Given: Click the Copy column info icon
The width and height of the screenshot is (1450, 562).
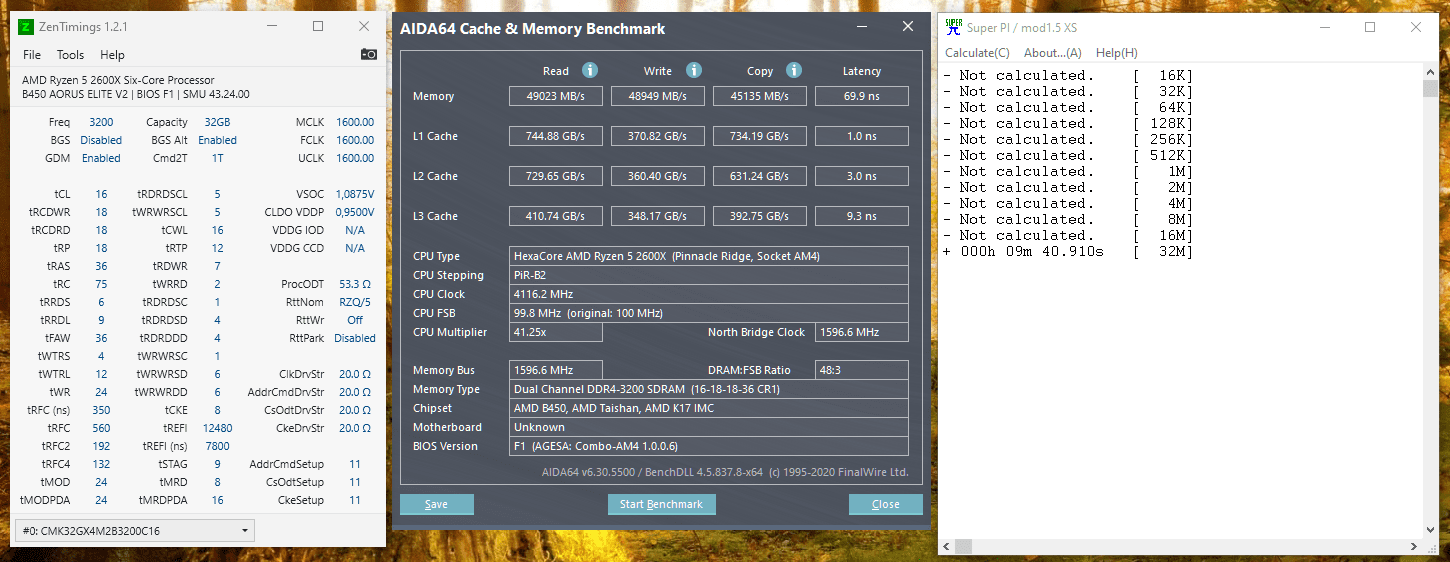Looking at the screenshot, I should [x=794, y=70].
